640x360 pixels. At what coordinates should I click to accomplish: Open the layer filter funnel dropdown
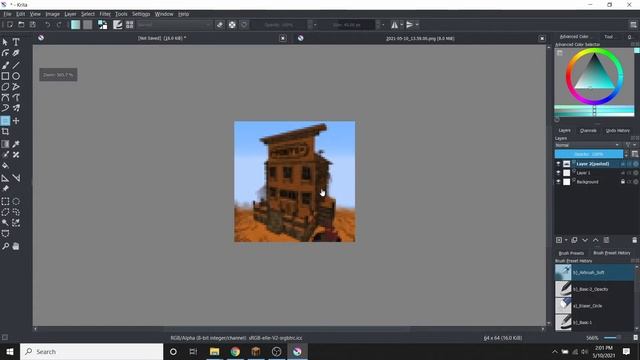click(x=629, y=145)
